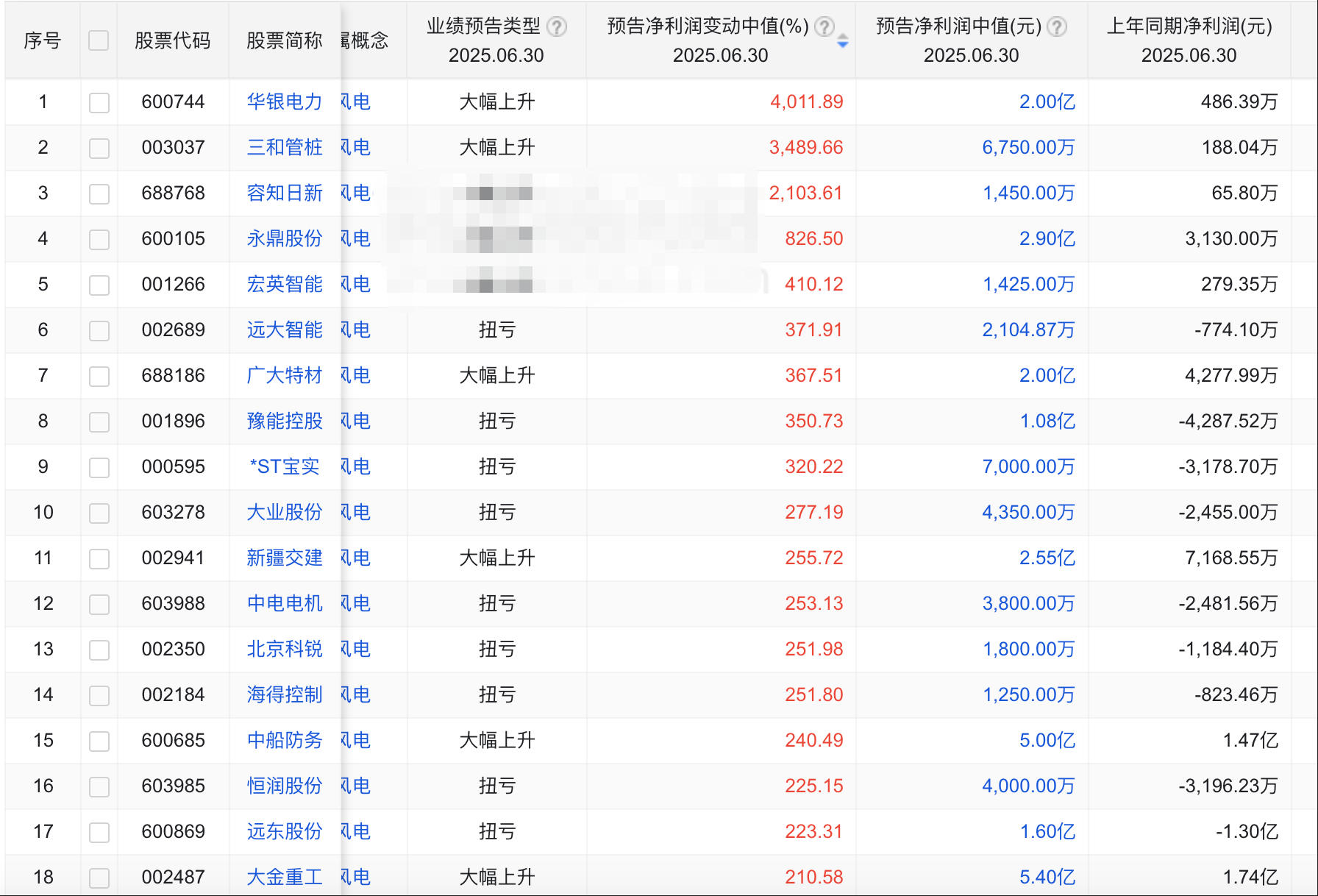Open stock link 豫能控股
Screen dimensions: 1318x896
285,421
